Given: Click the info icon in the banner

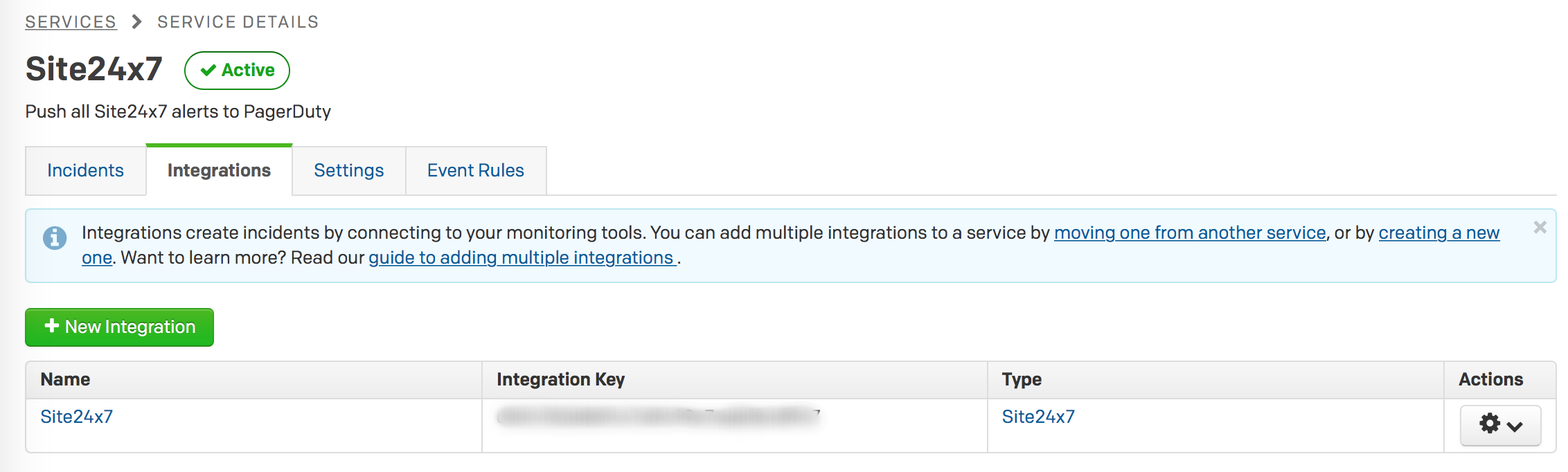Looking at the screenshot, I should pyautogui.click(x=55, y=238).
